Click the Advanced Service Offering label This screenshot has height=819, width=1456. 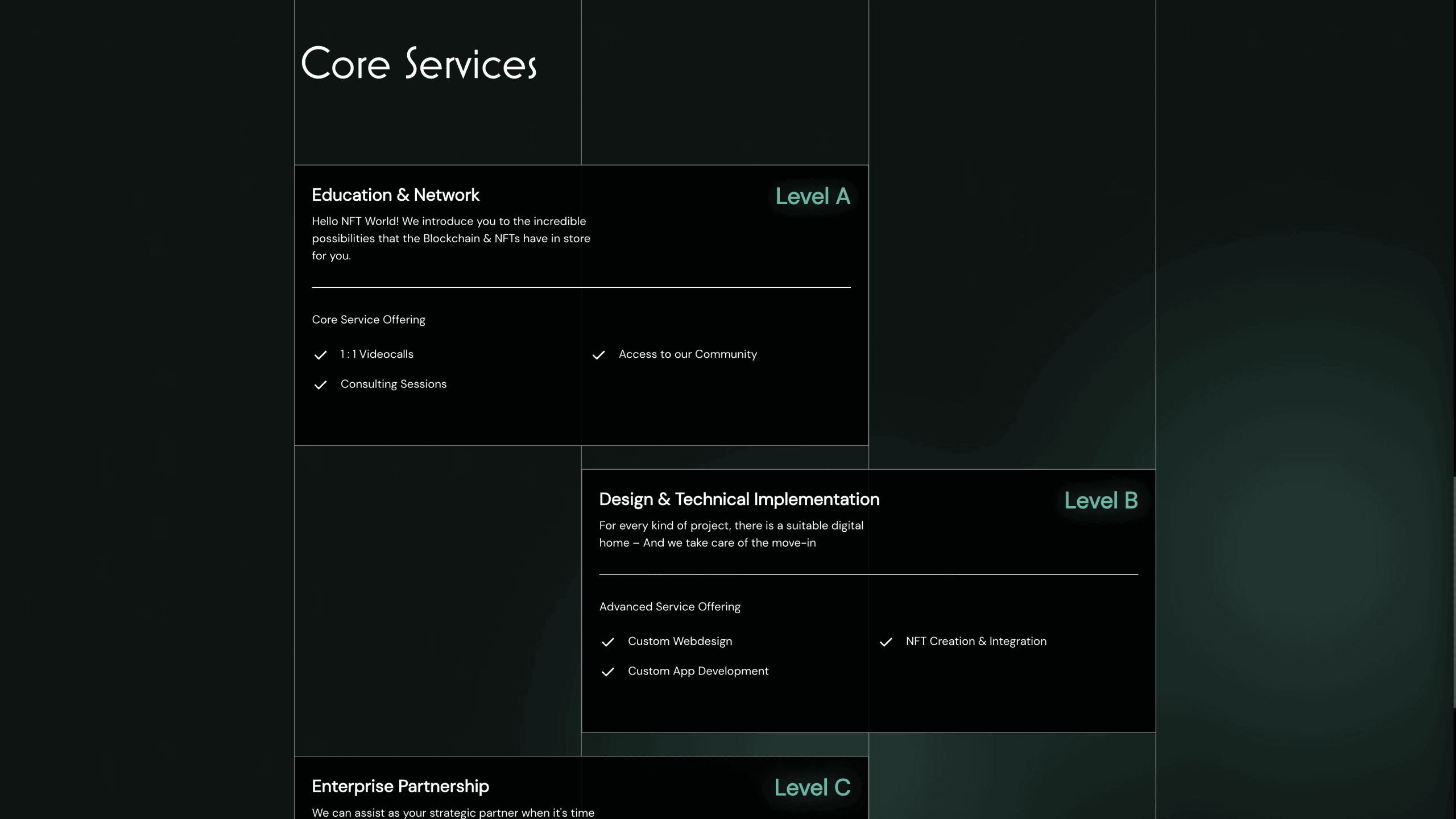669,607
